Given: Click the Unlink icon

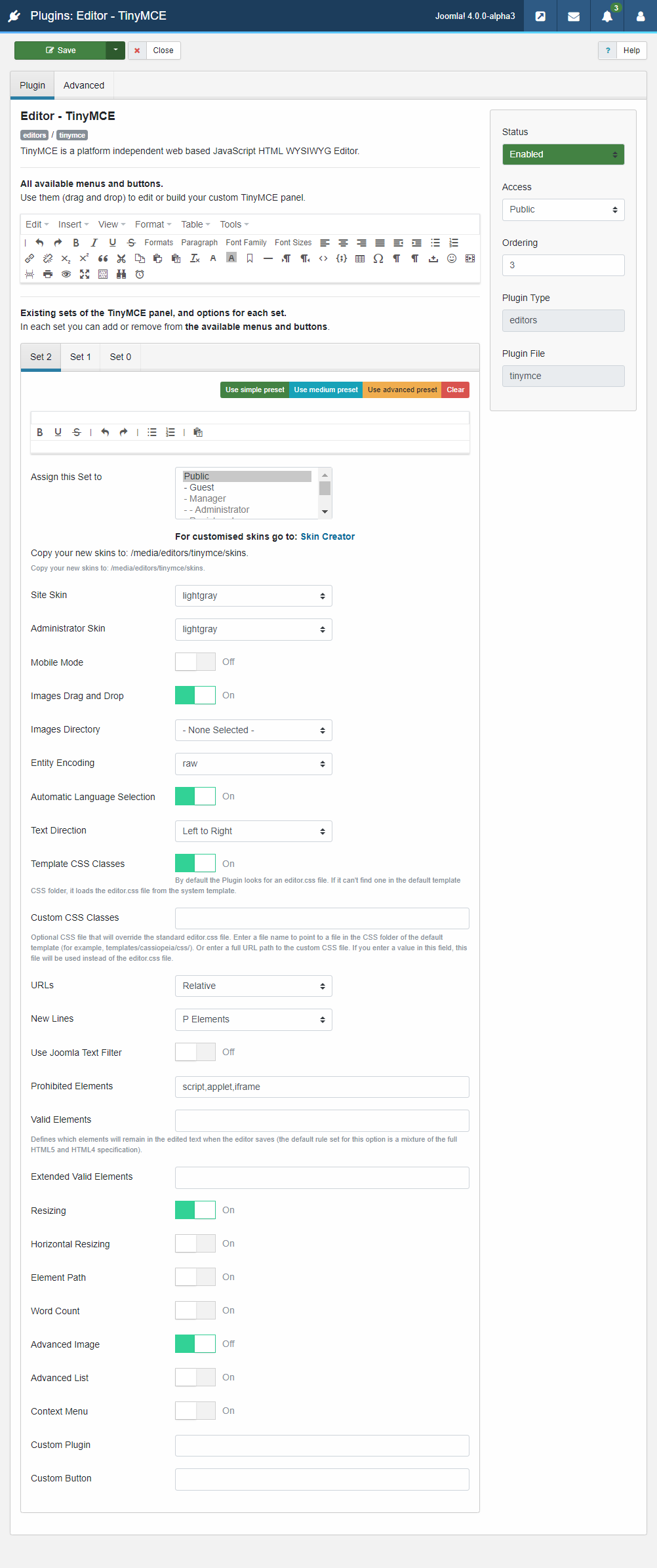Looking at the screenshot, I should point(48,258).
